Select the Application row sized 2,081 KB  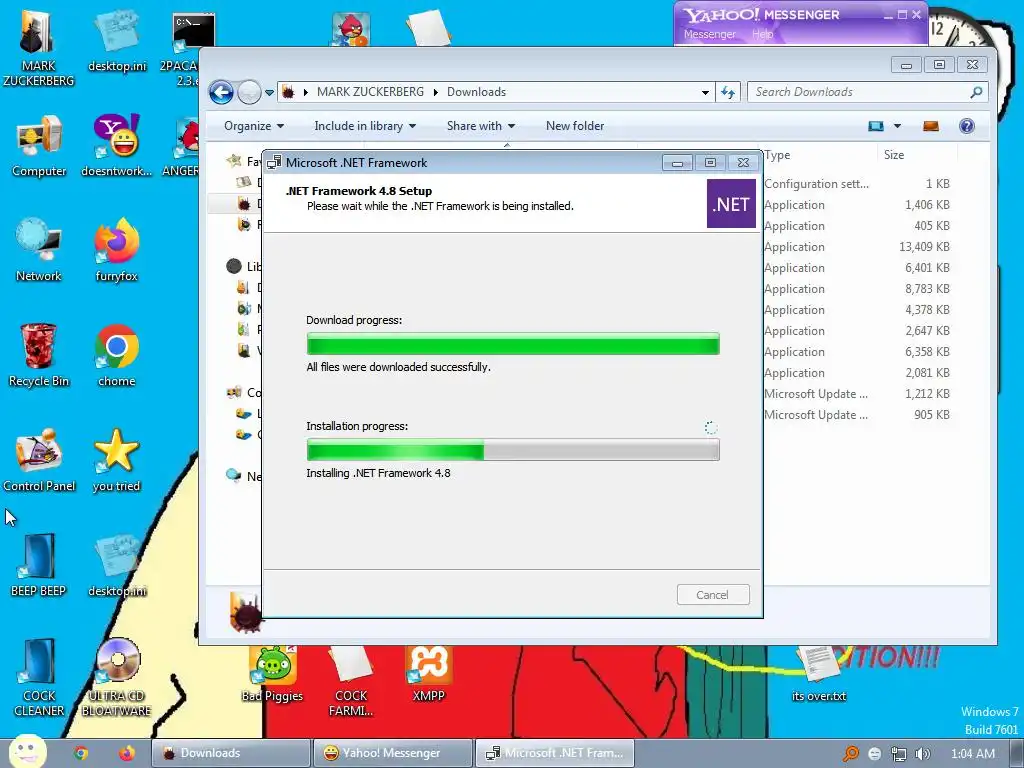coord(856,373)
